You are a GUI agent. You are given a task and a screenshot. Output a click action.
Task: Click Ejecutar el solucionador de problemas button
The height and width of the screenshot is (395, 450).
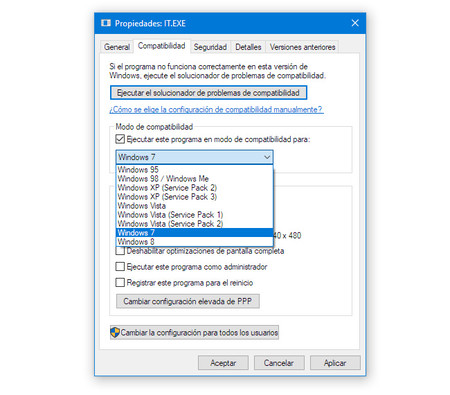(208, 93)
